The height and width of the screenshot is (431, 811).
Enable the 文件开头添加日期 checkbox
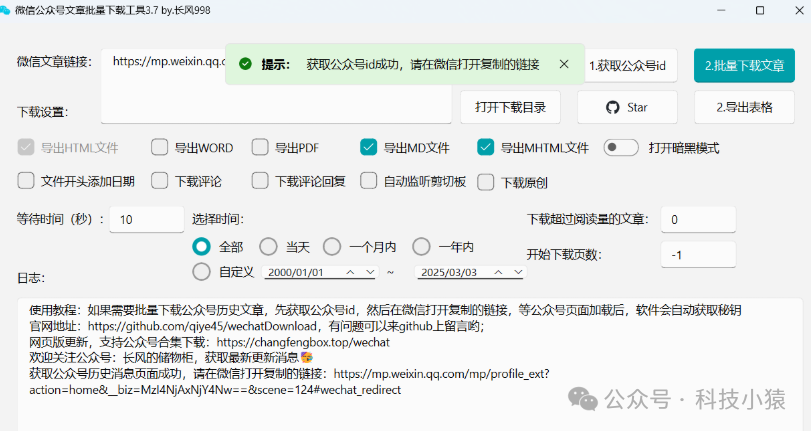coord(26,181)
